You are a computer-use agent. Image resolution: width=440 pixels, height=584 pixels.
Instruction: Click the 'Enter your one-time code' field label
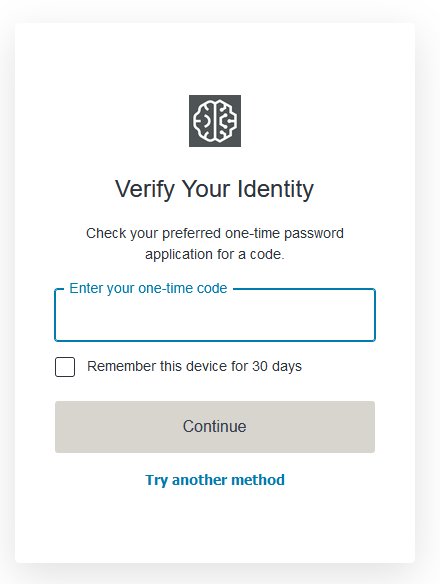pyautogui.click(x=148, y=289)
